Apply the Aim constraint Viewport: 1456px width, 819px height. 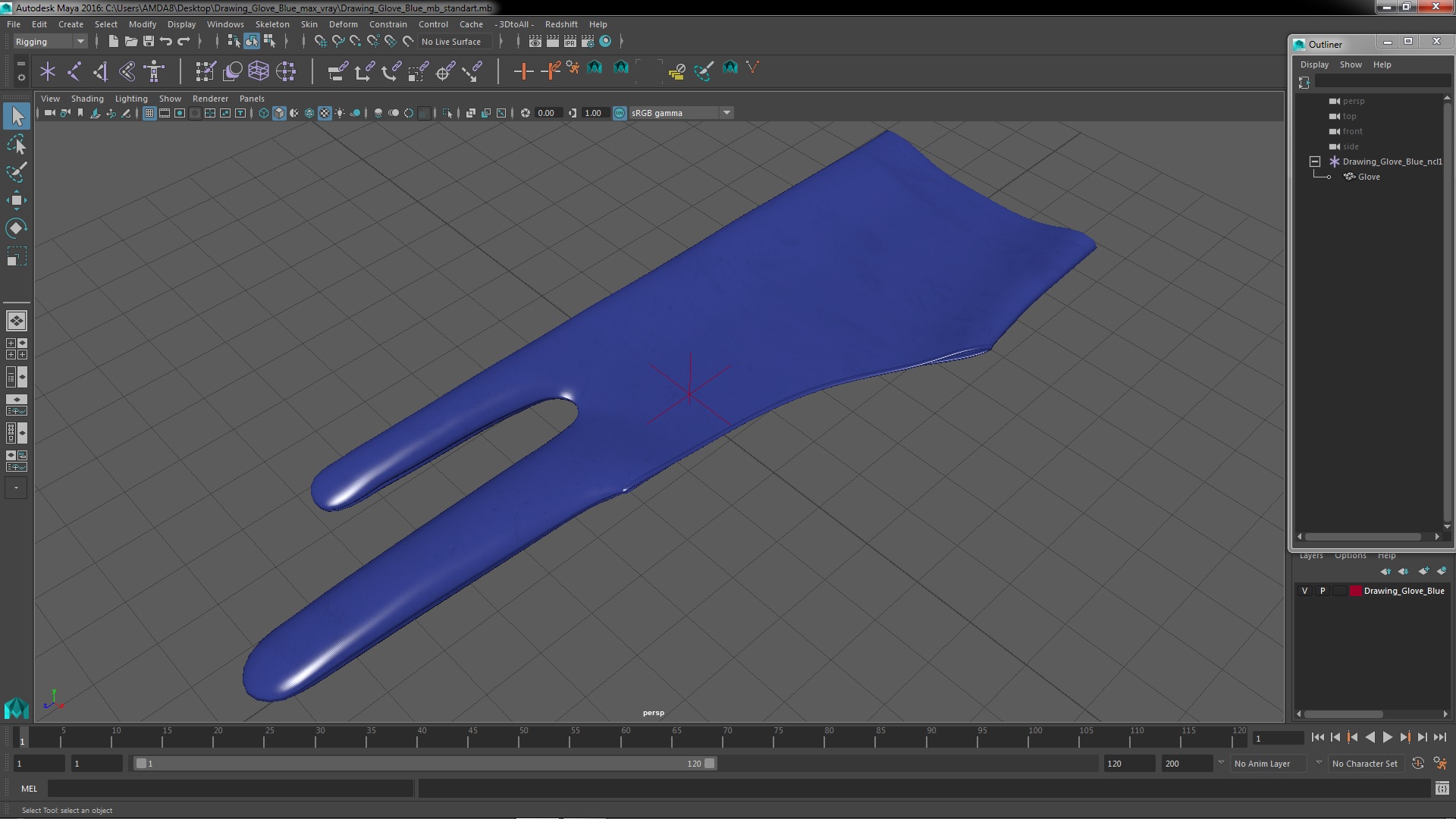(444, 72)
